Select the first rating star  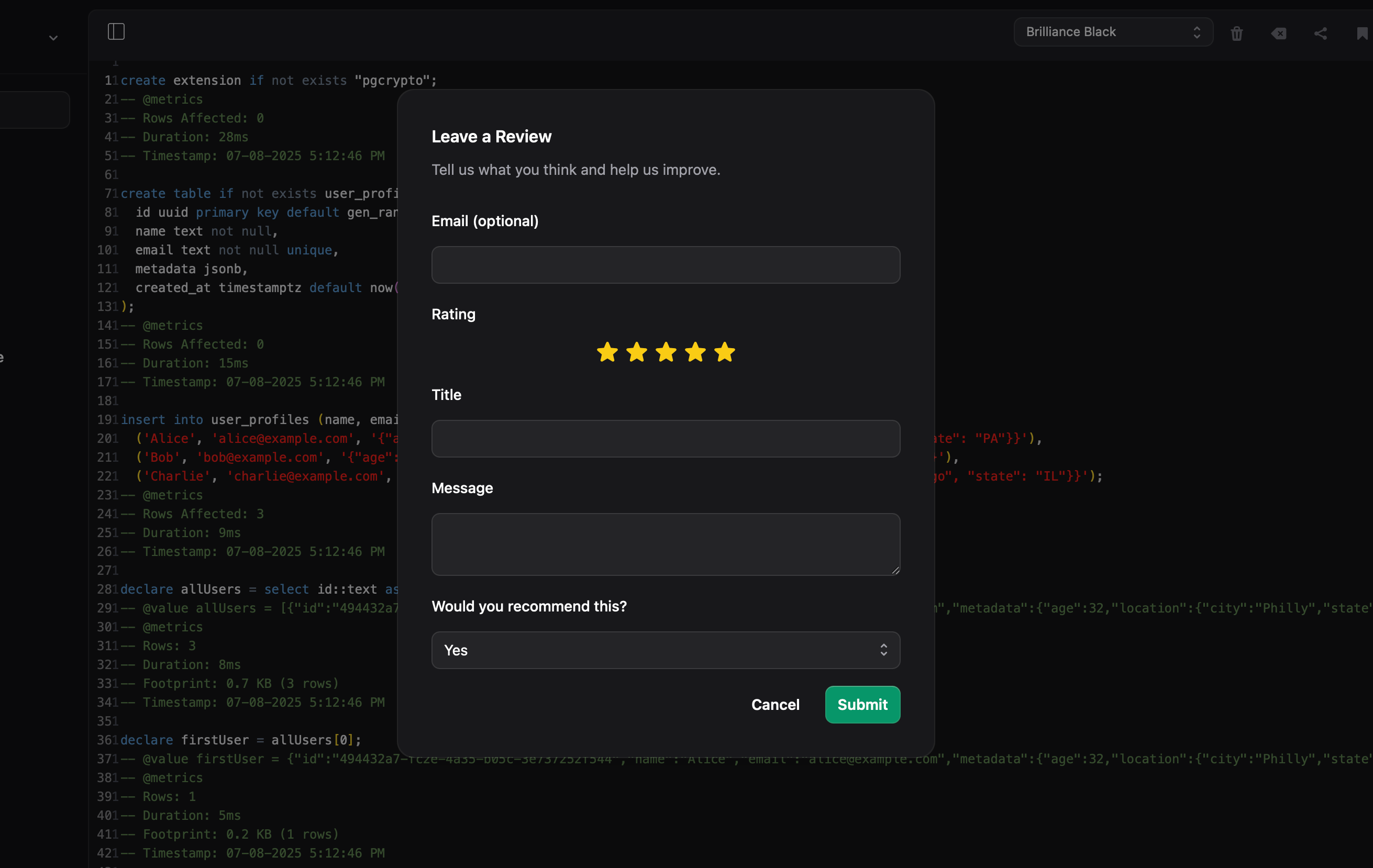[607, 352]
